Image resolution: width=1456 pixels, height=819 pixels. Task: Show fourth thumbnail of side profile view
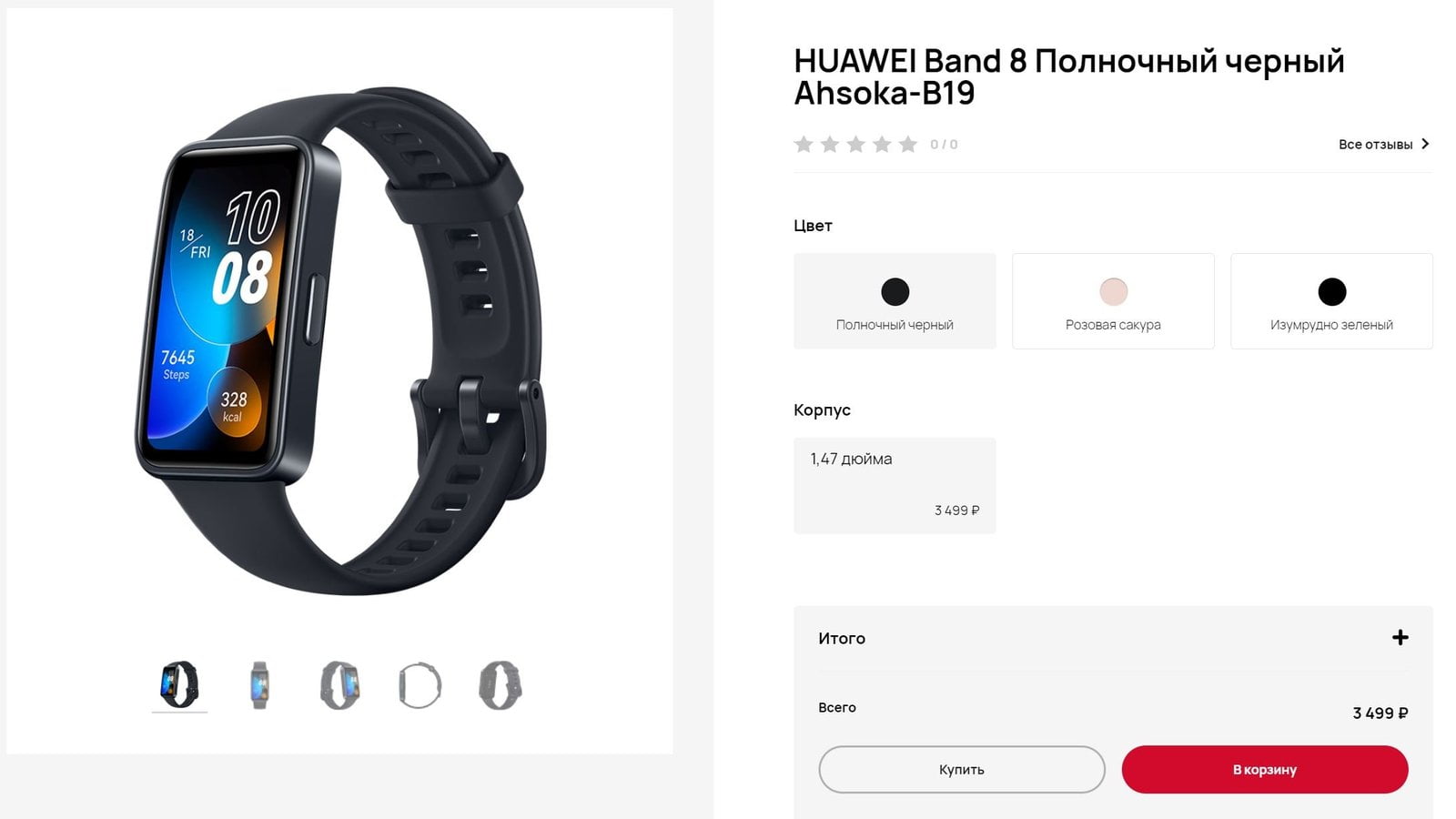(x=420, y=685)
